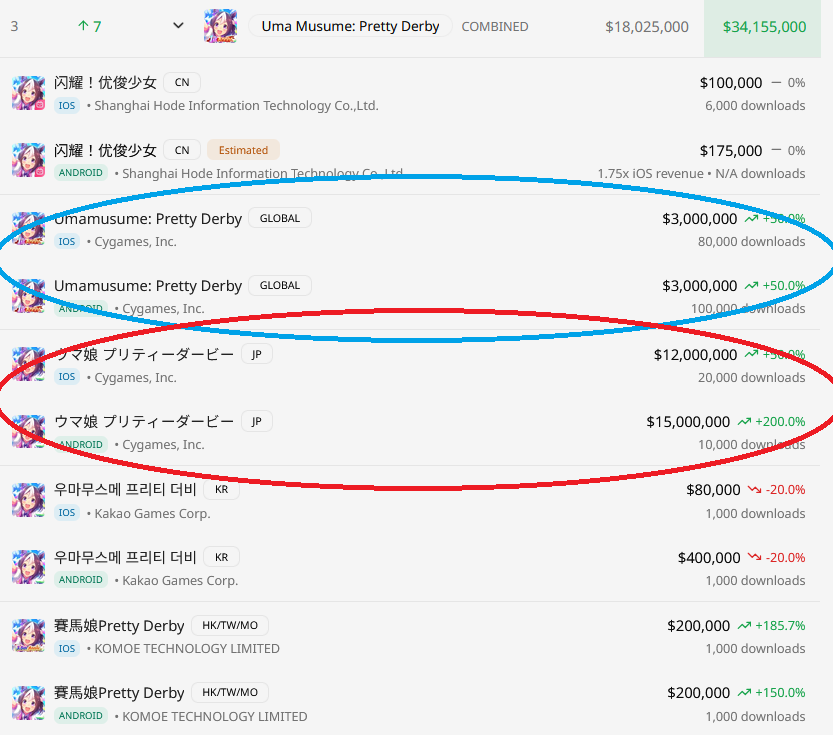Image resolution: width=833 pixels, height=735 pixels.
Task: Click the $15,000,000 revenue value
Action: pyautogui.click(x=687, y=422)
